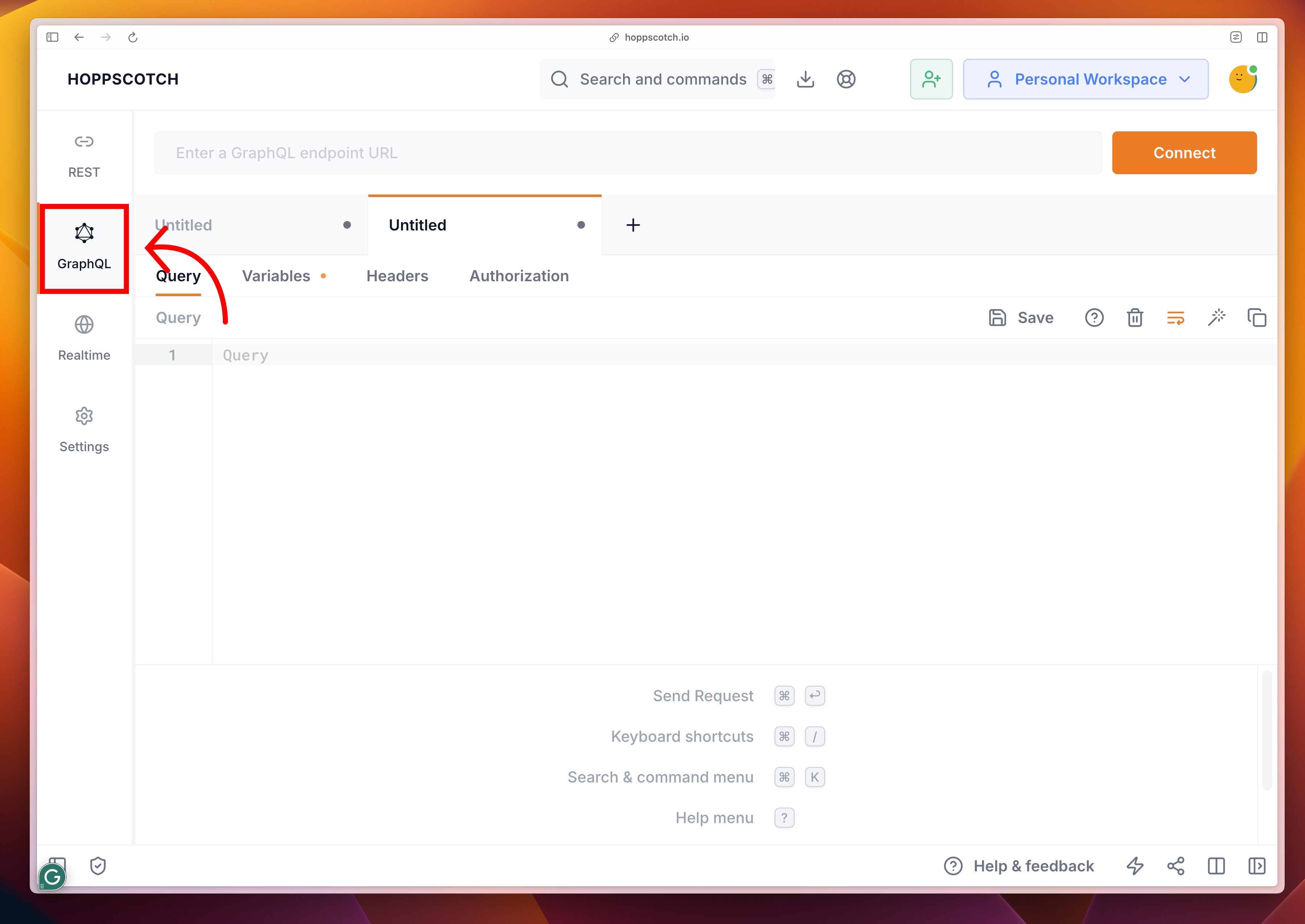Close the second Untitled tab via its dot
Viewport: 1305px width, 924px height.
pyautogui.click(x=581, y=225)
